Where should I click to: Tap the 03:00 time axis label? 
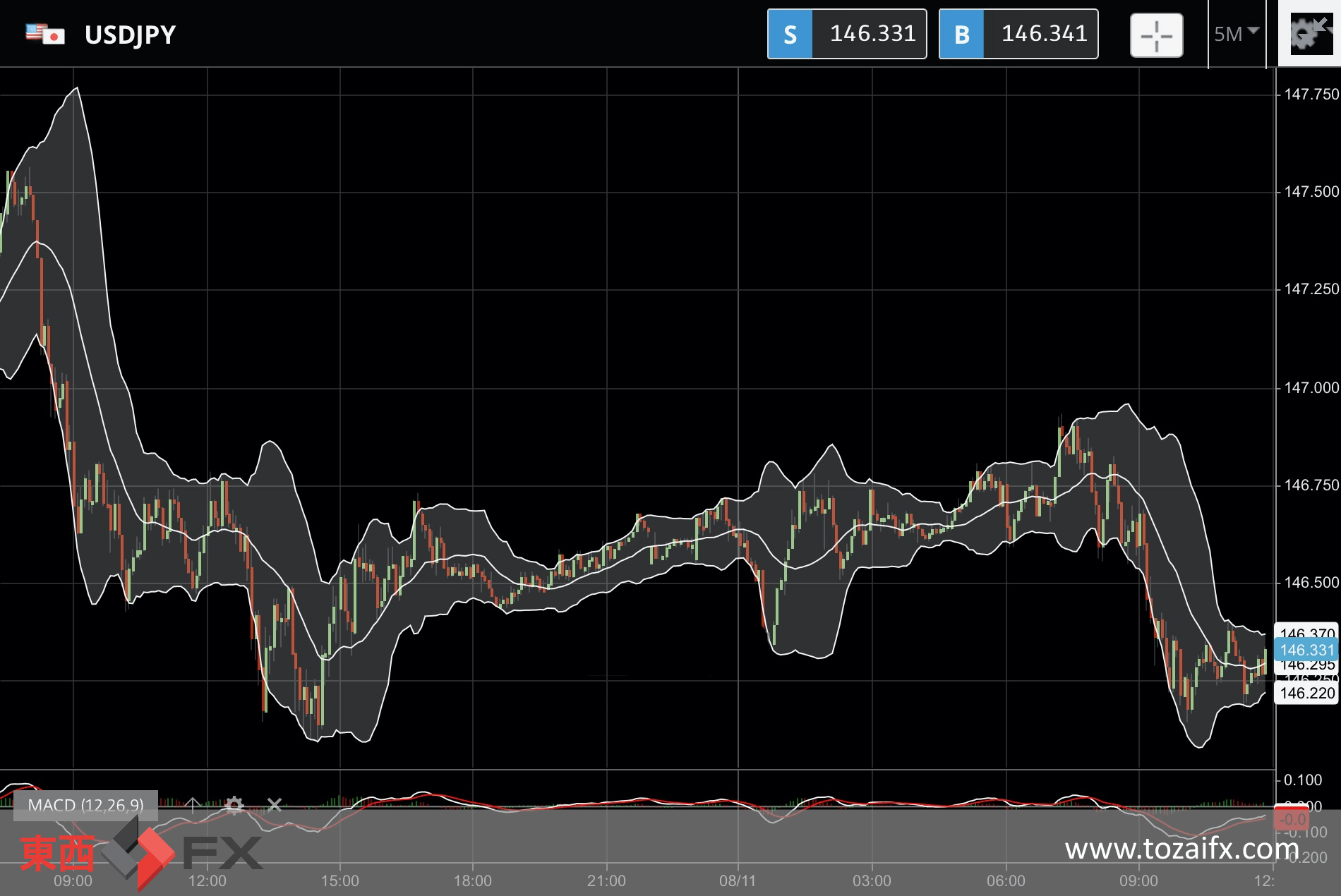(872, 880)
